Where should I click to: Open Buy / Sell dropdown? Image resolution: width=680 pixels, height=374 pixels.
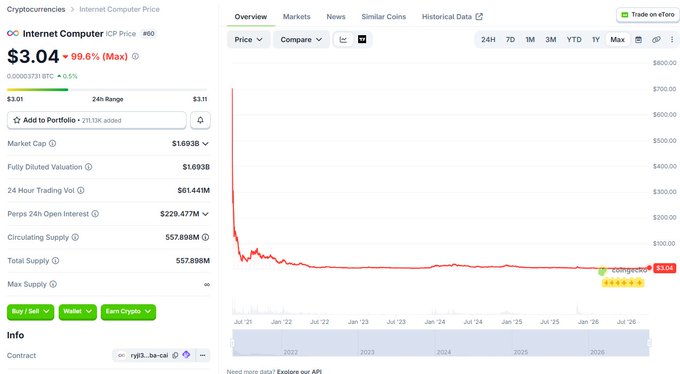coord(30,312)
